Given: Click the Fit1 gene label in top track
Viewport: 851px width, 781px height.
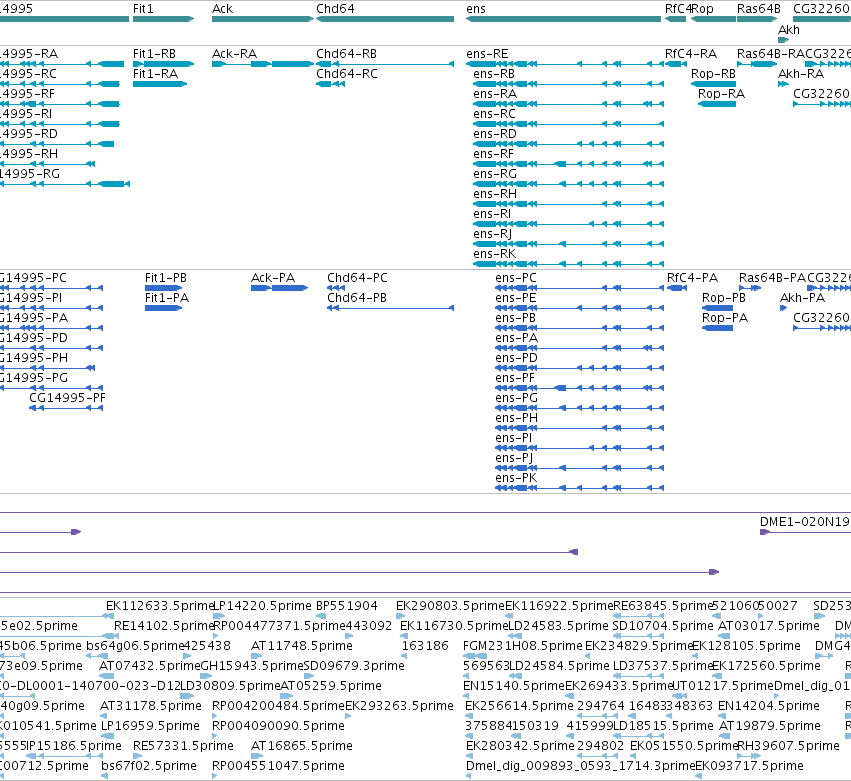Looking at the screenshot, I should click(143, 9).
